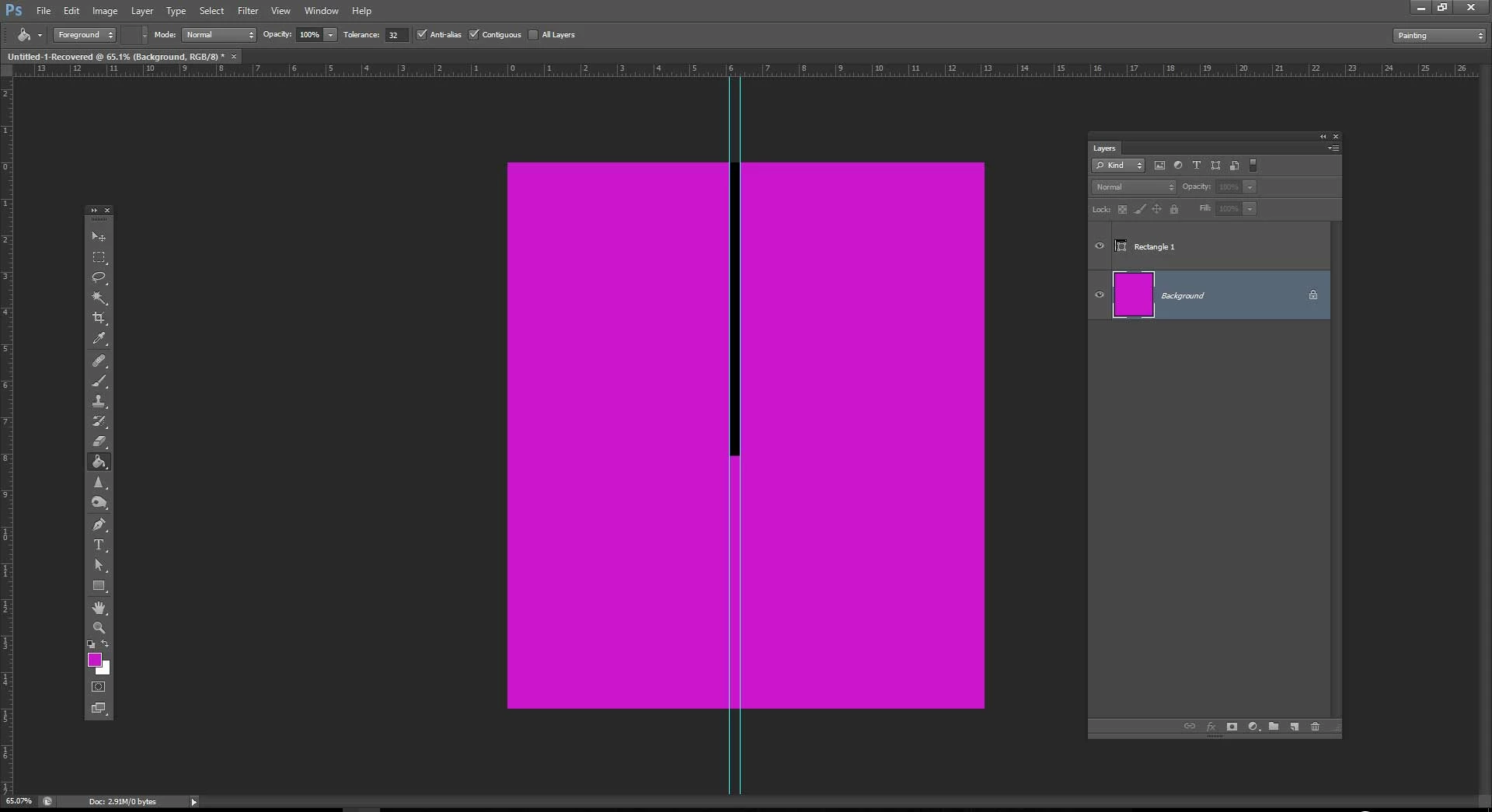Open the Mode dropdown in options bar
Screen dimensions: 1492x812
pos(219,35)
